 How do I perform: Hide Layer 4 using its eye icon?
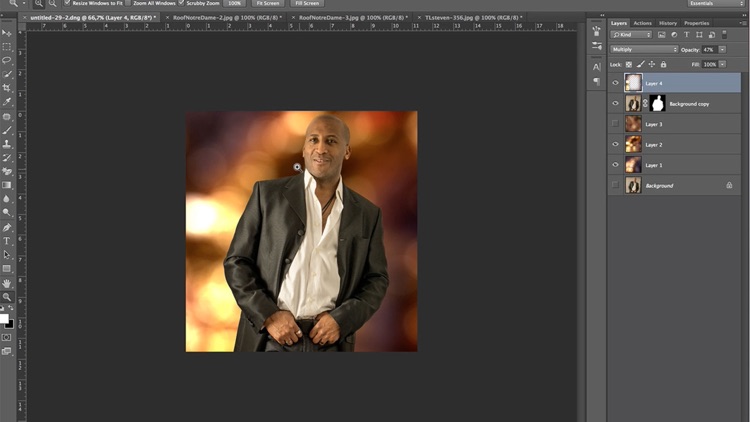tap(615, 83)
